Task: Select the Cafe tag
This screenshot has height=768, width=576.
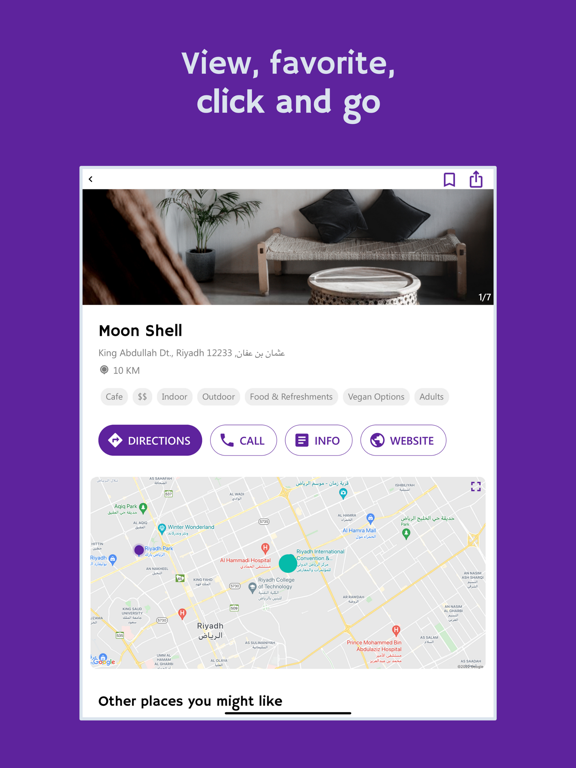Action: pos(114,397)
